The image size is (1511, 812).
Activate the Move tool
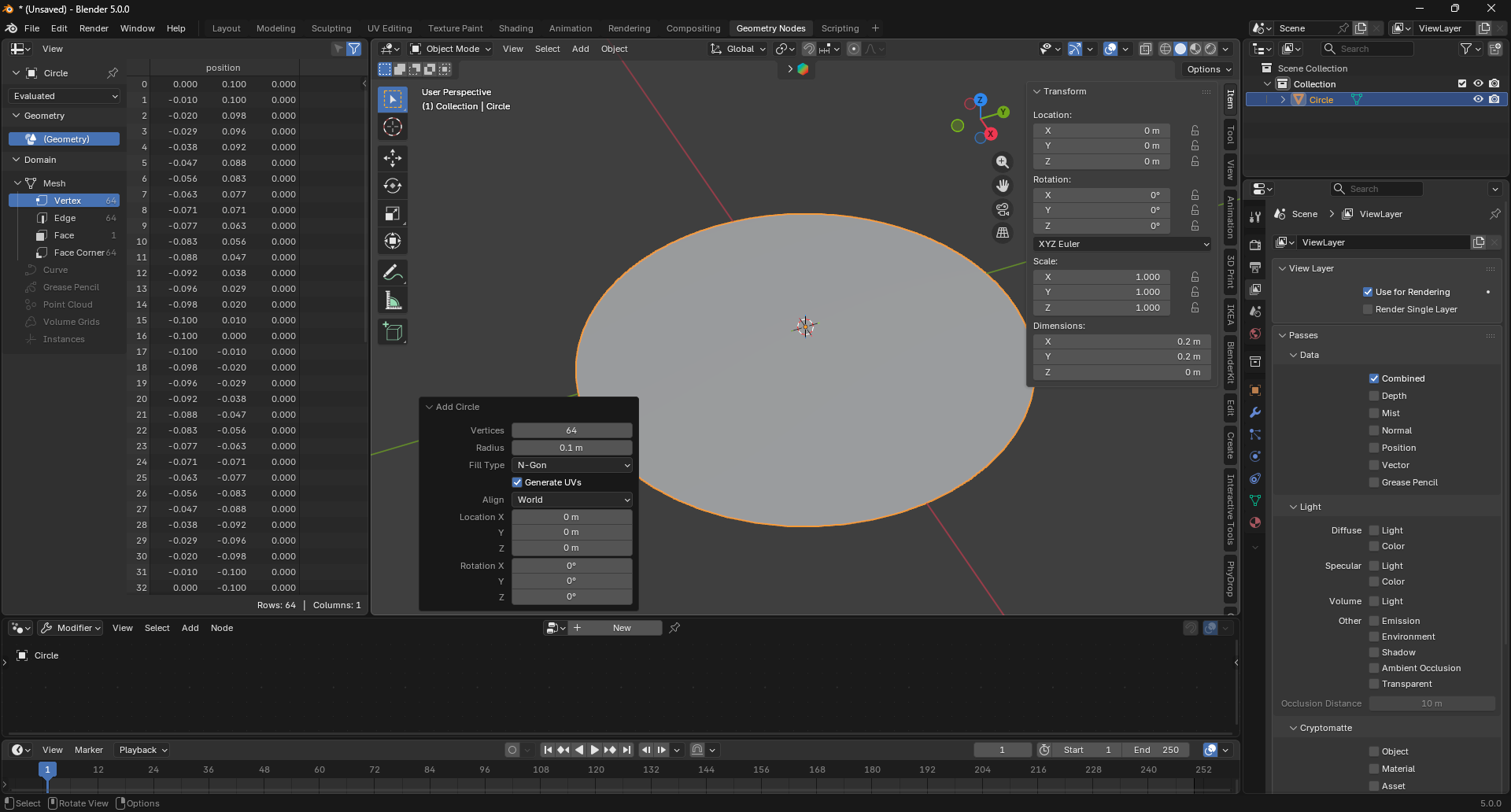(x=393, y=158)
